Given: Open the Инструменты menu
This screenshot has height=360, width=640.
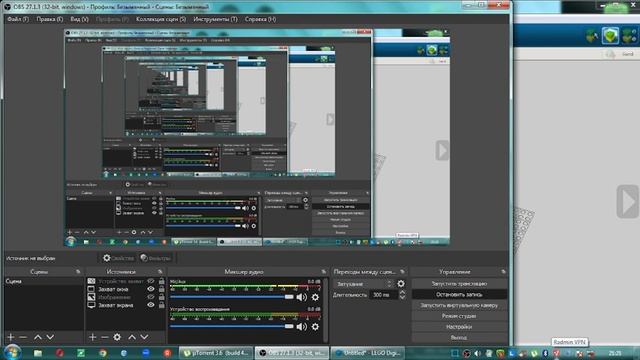Looking at the screenshot, I should pyautogui.click(x=215, y=19).
